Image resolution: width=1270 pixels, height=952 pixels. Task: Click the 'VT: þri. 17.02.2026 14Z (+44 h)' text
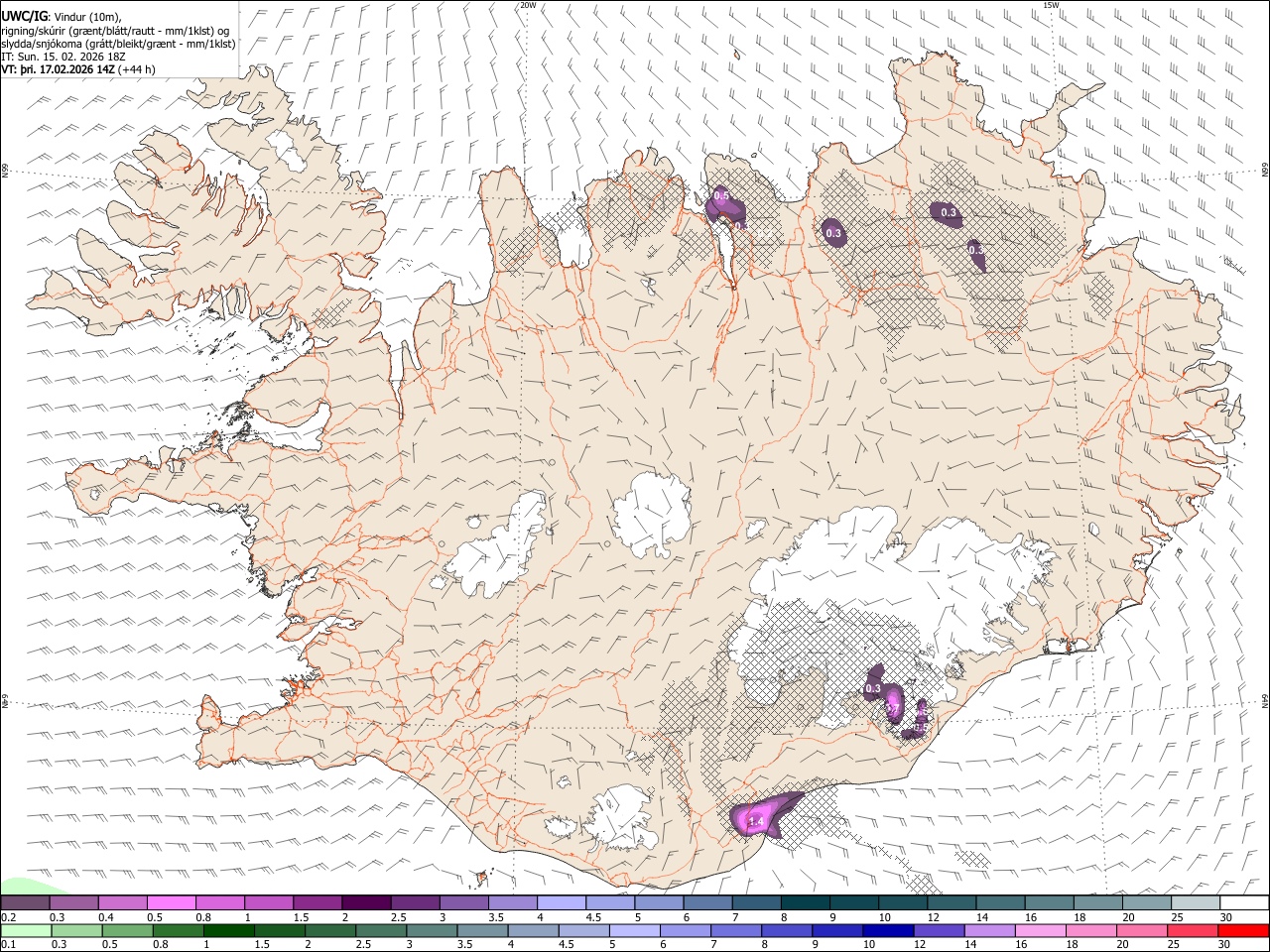[x=79, y=69]
